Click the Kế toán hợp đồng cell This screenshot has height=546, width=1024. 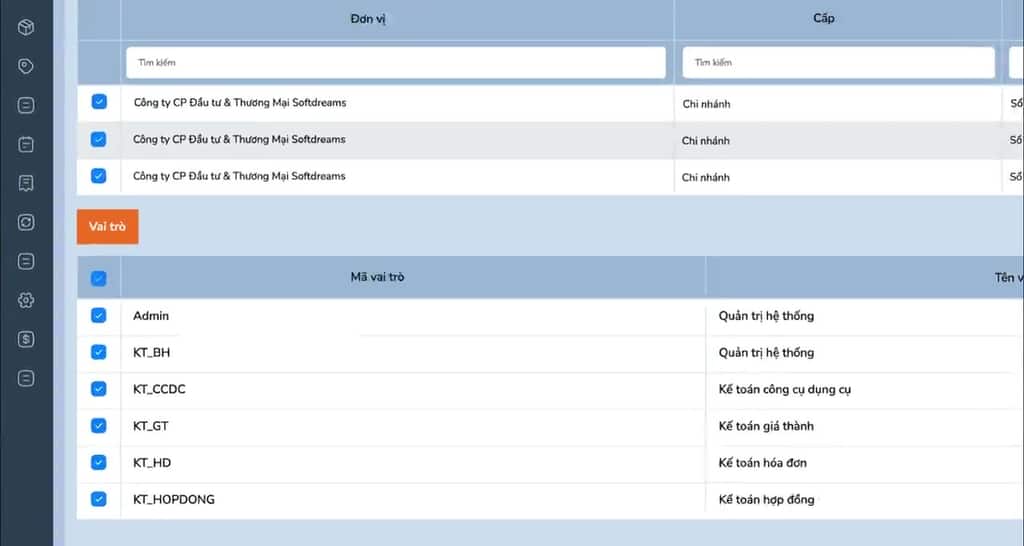point(766,500)
